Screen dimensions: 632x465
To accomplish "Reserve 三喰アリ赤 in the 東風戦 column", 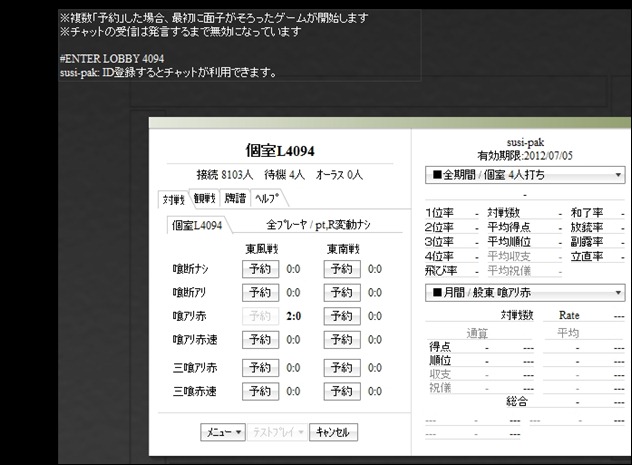I will [260, 368].
